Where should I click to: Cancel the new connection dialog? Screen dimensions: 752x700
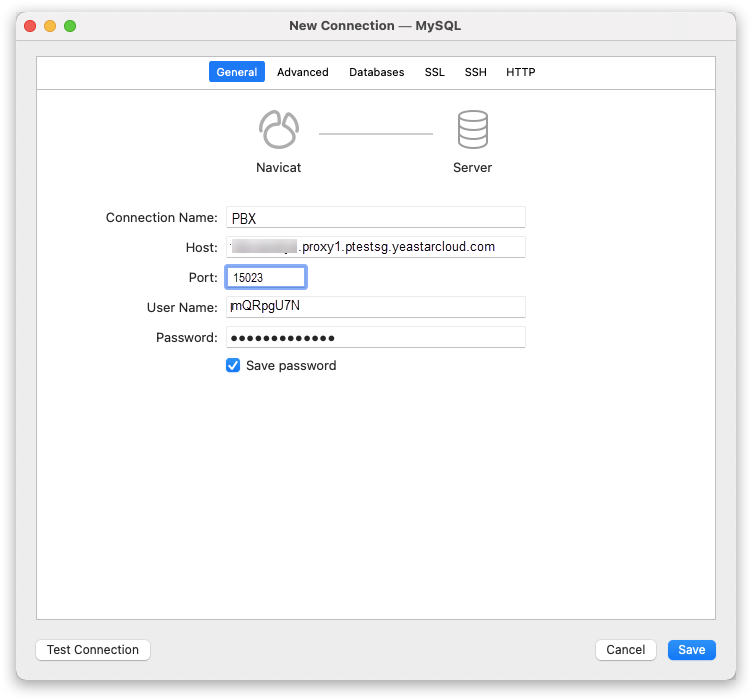(x=625, y=650)
